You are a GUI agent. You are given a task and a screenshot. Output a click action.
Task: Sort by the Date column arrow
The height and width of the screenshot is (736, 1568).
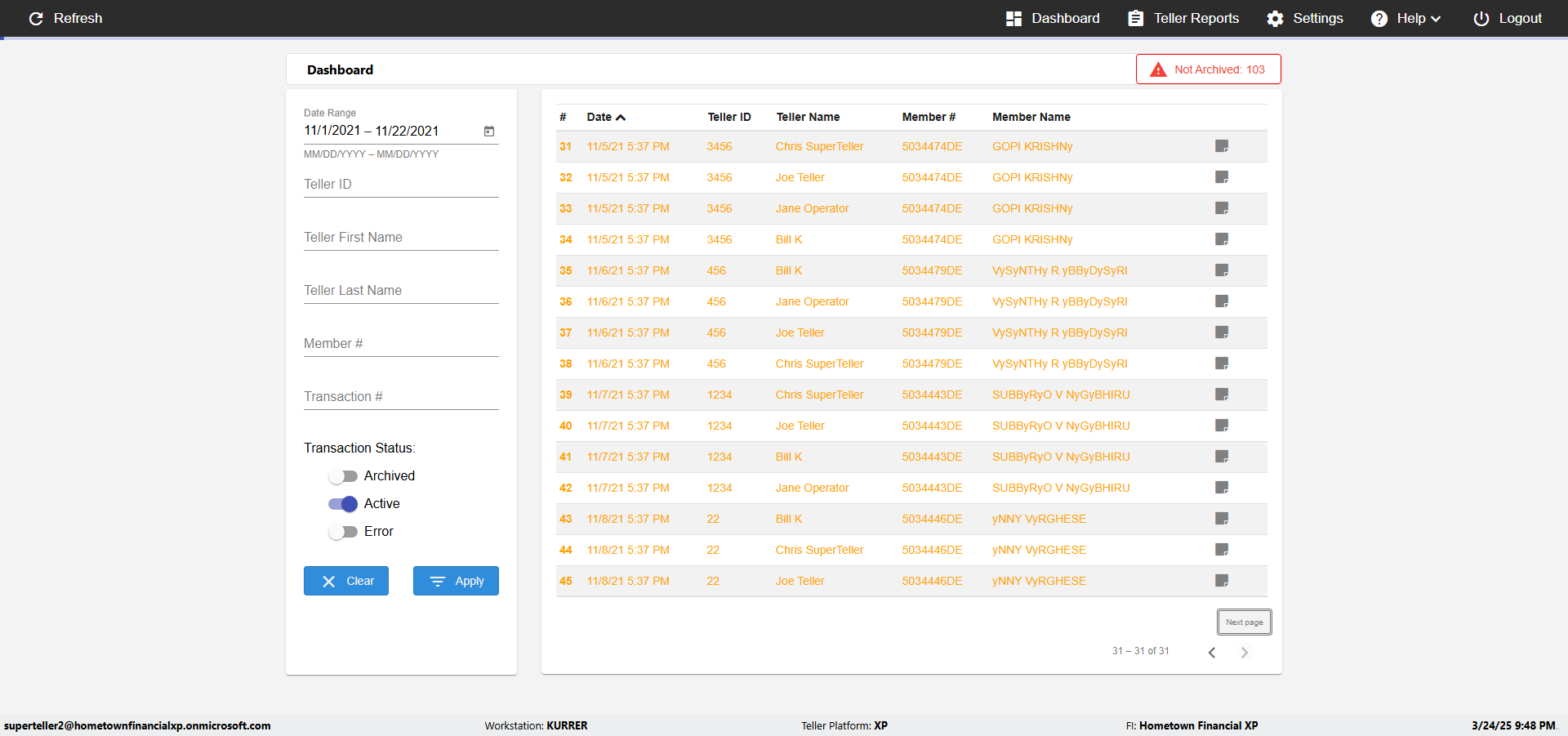(x=621, y=118)
